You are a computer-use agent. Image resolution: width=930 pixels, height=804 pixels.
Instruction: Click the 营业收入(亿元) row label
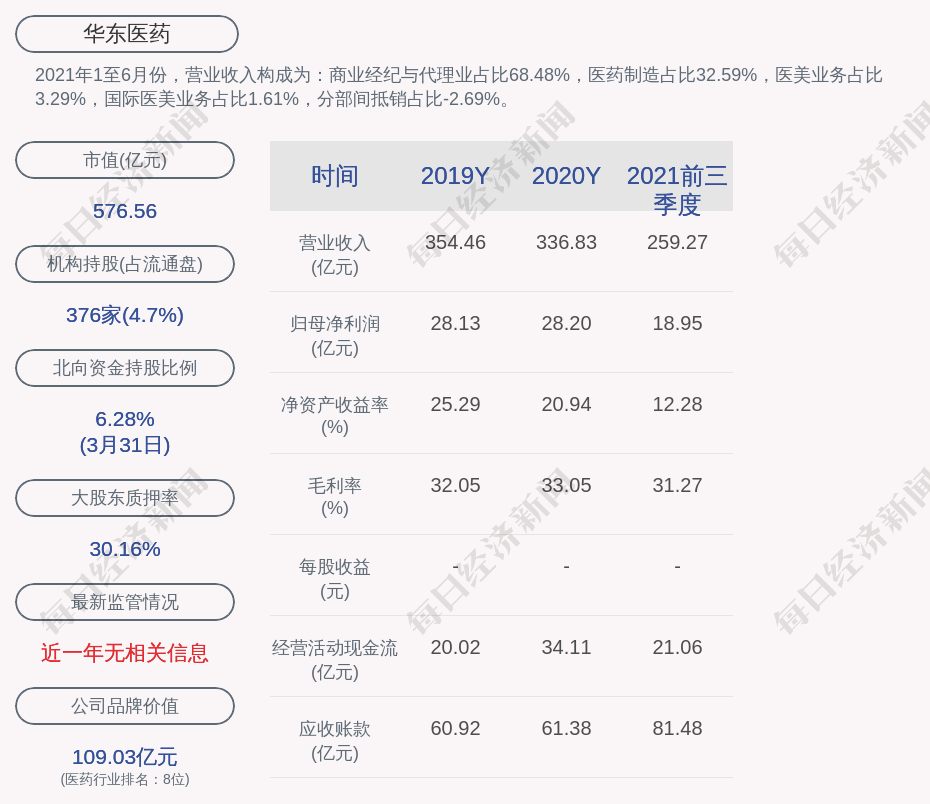click(335, 255)
